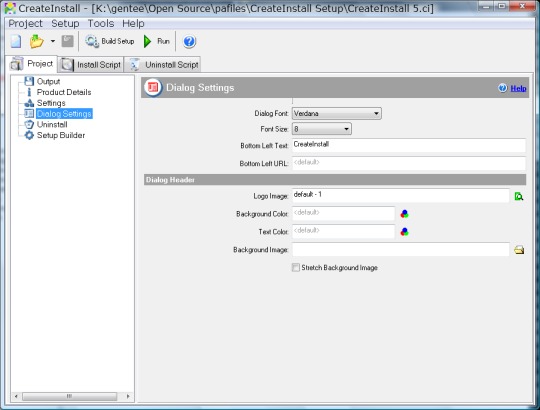Click the Build Setup toolbar button
The image size is (540, 410).
110,41
